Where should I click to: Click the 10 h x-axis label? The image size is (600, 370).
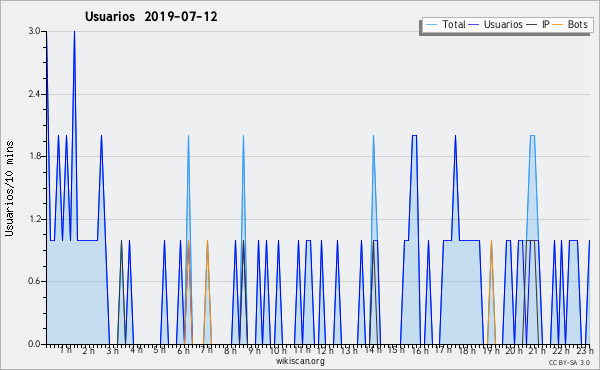[x=278, y=351]
